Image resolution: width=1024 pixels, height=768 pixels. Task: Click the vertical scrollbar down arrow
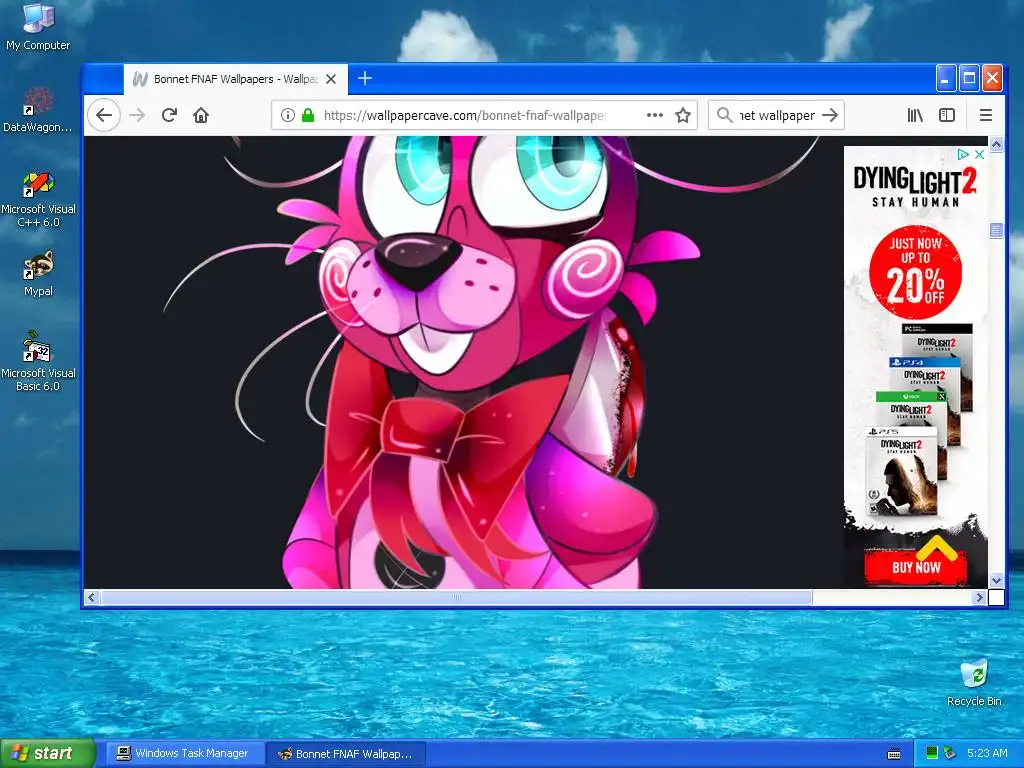pos(996,580)
